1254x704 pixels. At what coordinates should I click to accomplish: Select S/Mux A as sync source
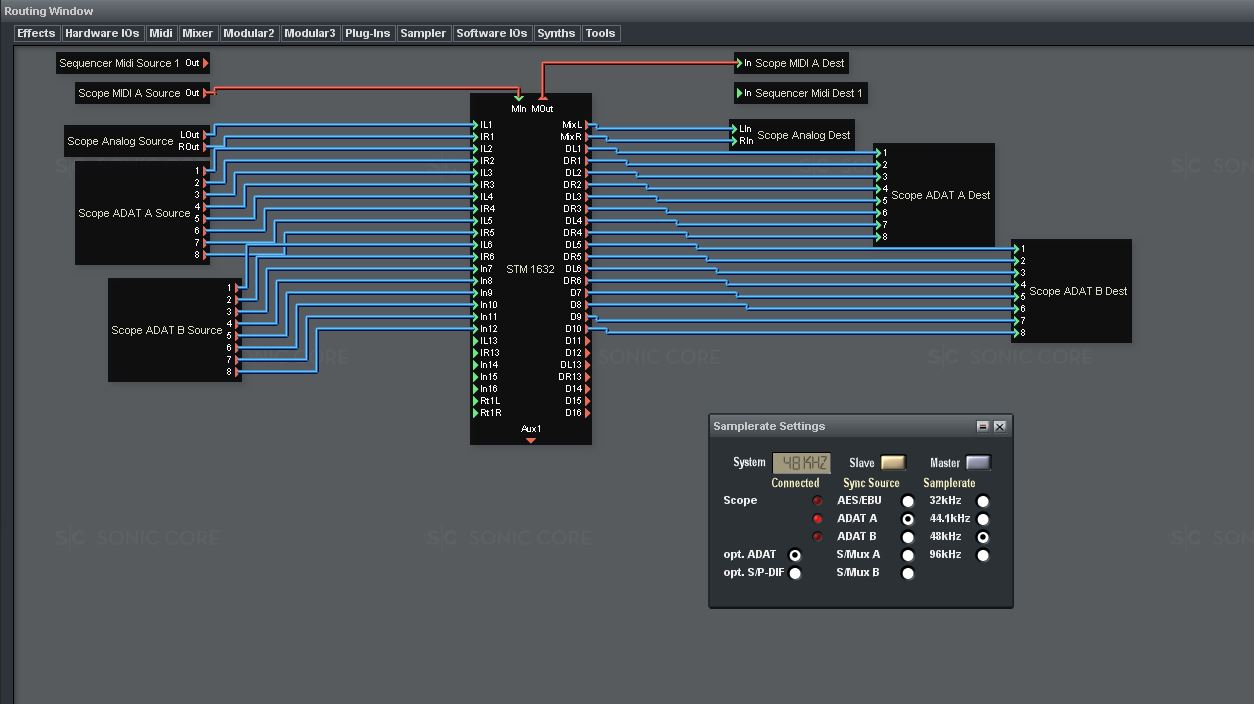(908, 555)
